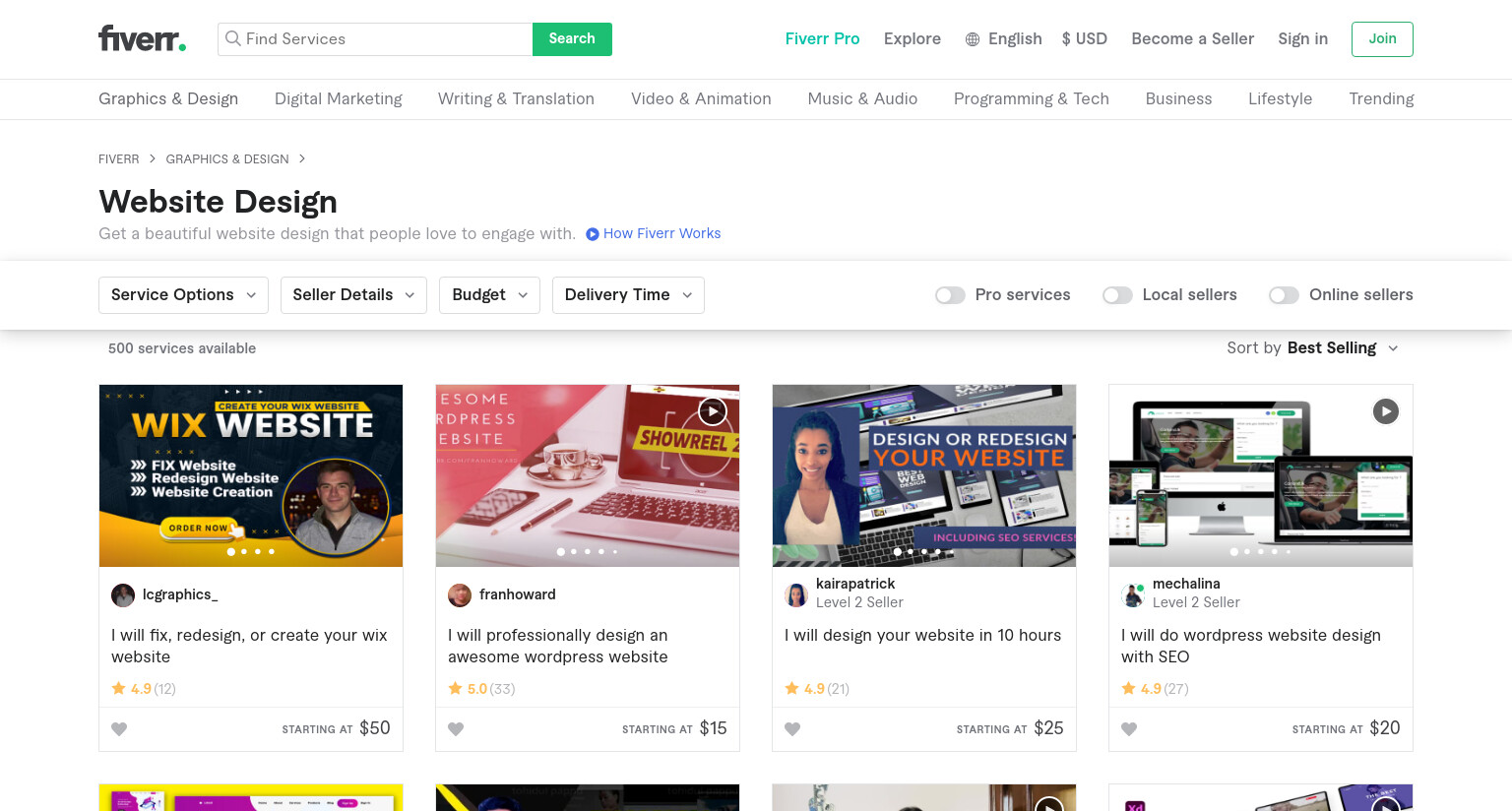
Task: Click seller name kairapatrick
Action: click(x=855, y=584)
